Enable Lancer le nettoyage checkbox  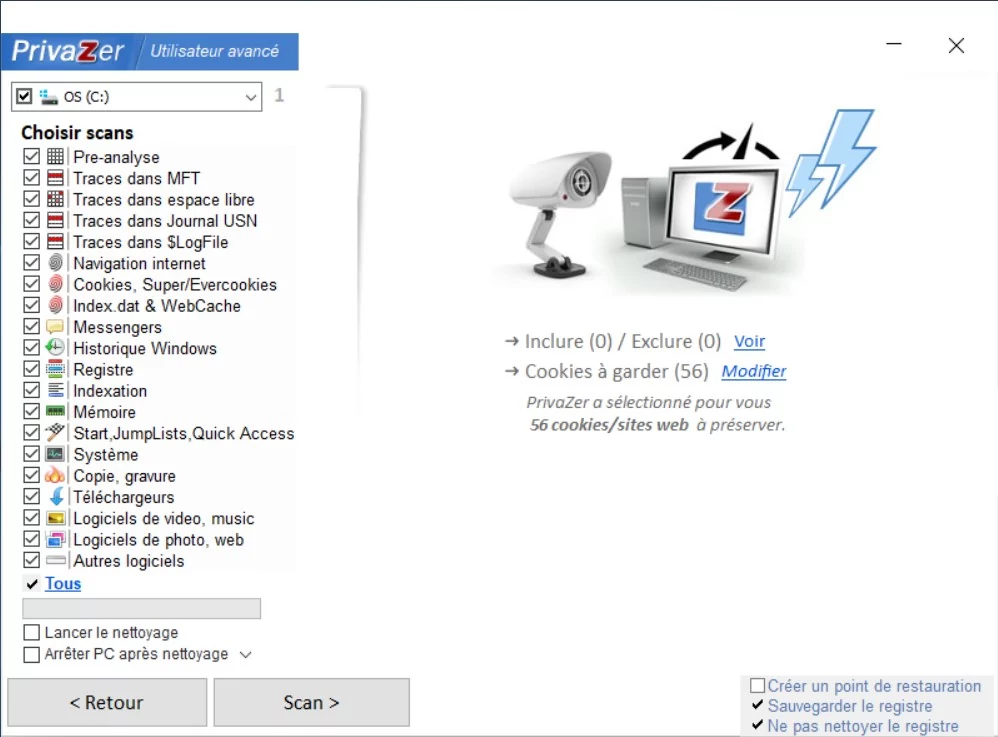(31, 633)
